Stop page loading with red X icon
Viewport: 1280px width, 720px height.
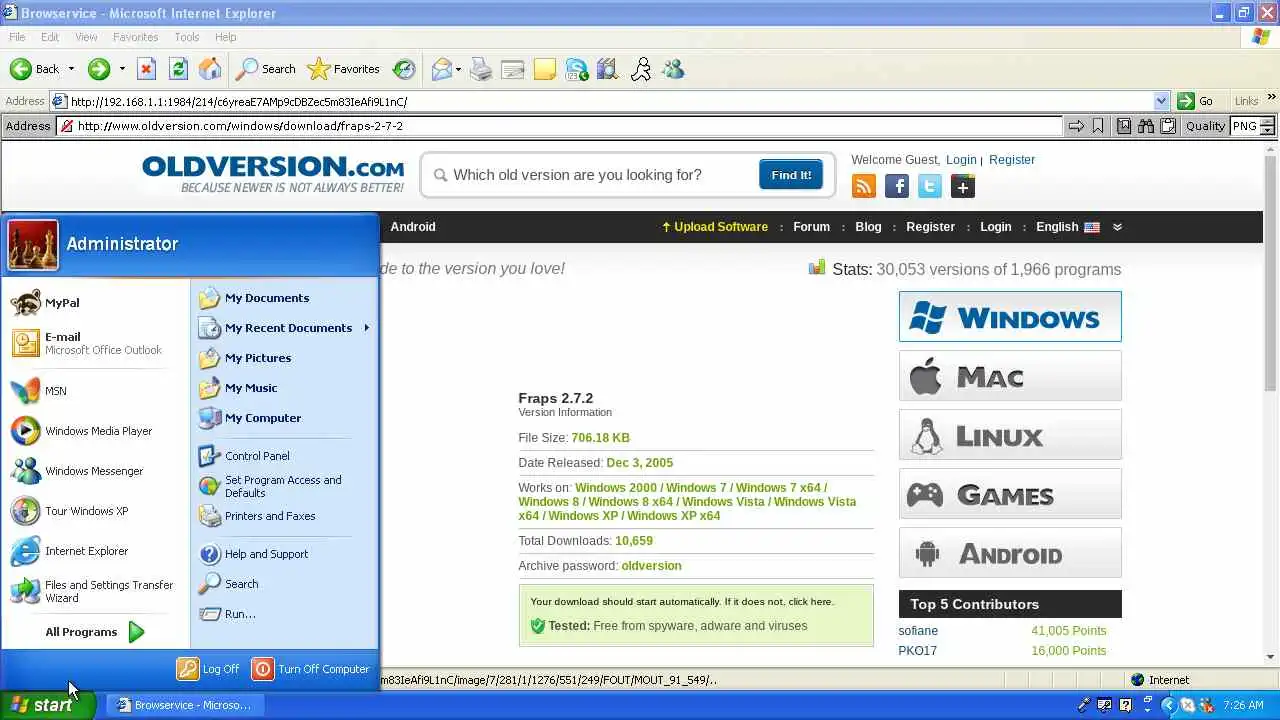coord(146,69)
